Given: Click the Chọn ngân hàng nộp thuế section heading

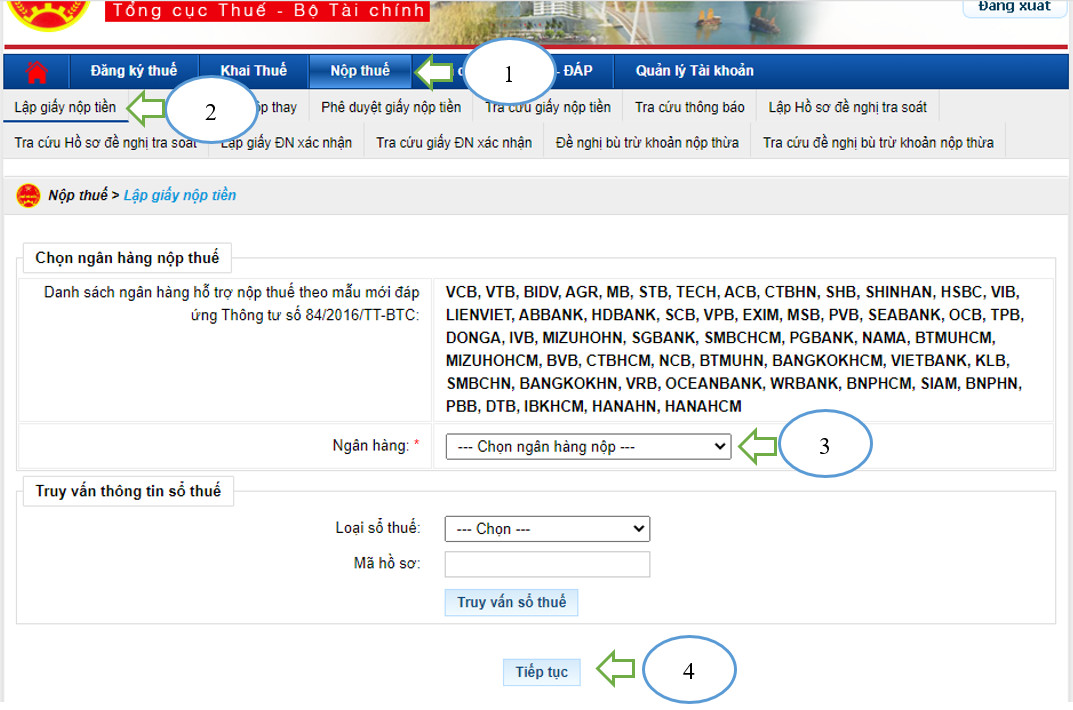Looking at the screenshot, I should click(127, 258).
